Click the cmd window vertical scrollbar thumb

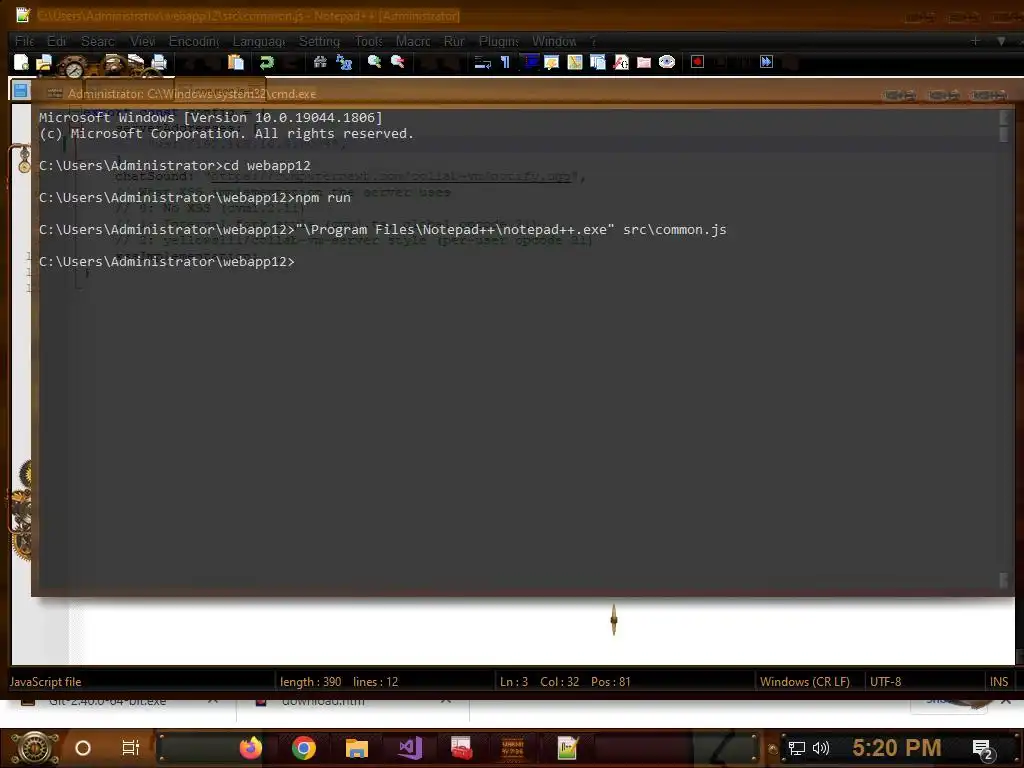tap(1004, 133)
